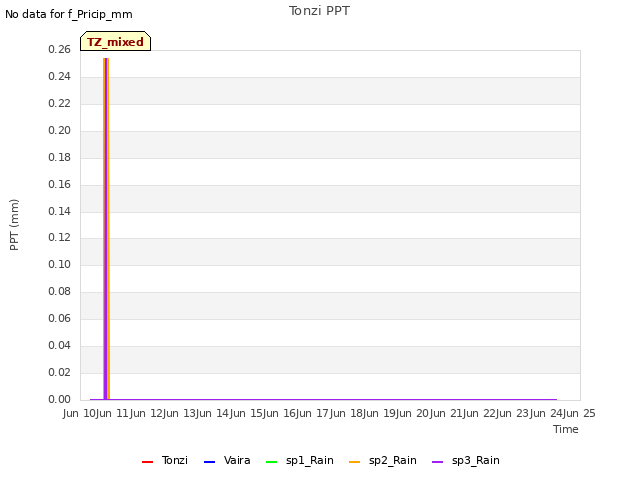Toggle the sp2_Rain legend entry
The width and height of the screenshot is (640, 480).
383,460
